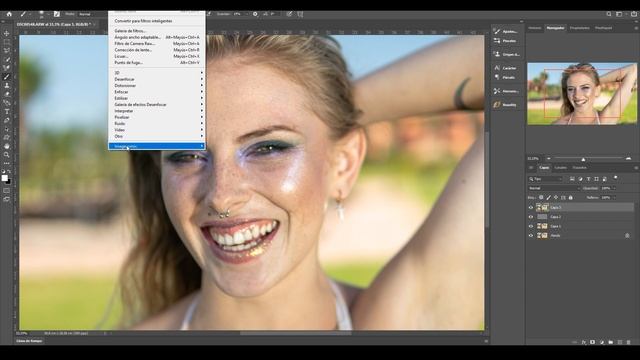The image size is (640, 360).
Task: Select the Capa 2 layer row
Action: pos(580,217)
